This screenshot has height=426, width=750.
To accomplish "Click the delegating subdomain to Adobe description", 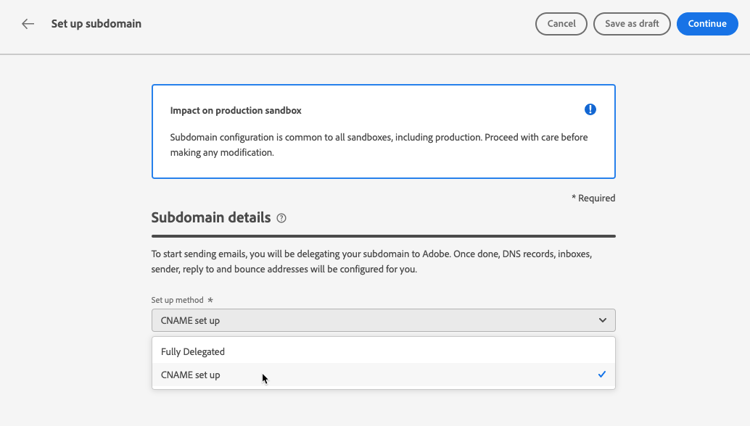I will click(x=371, y=262).
